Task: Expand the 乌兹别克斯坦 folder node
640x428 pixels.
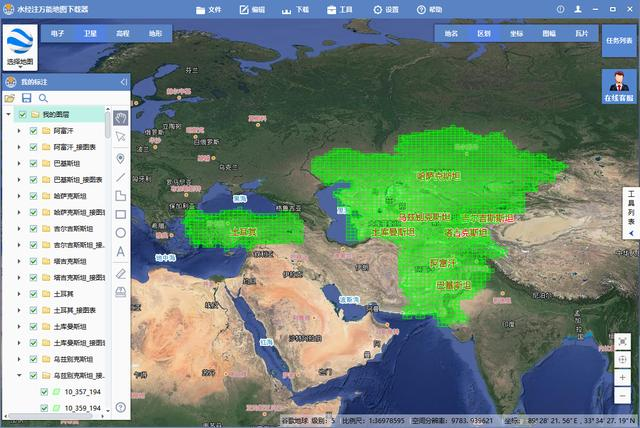Action: pyautogui.click(x=19, y=359)
